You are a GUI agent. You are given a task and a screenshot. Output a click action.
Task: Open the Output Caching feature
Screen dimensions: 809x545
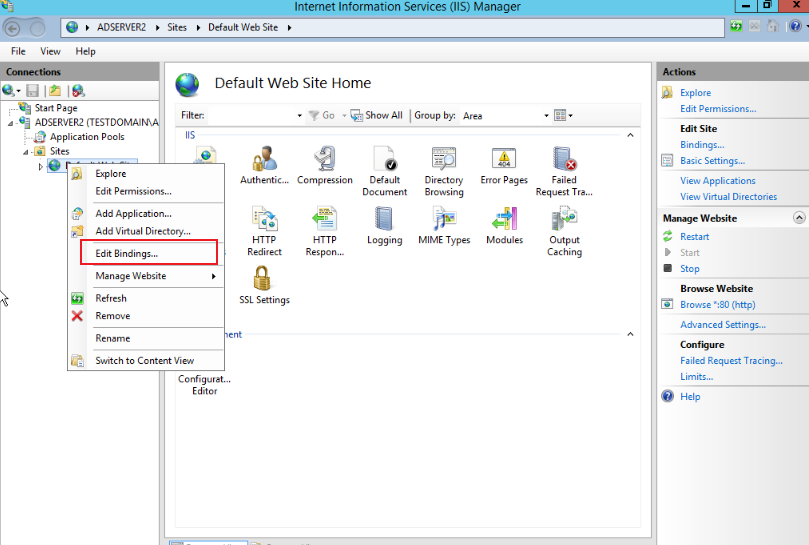tap(564, 231)
